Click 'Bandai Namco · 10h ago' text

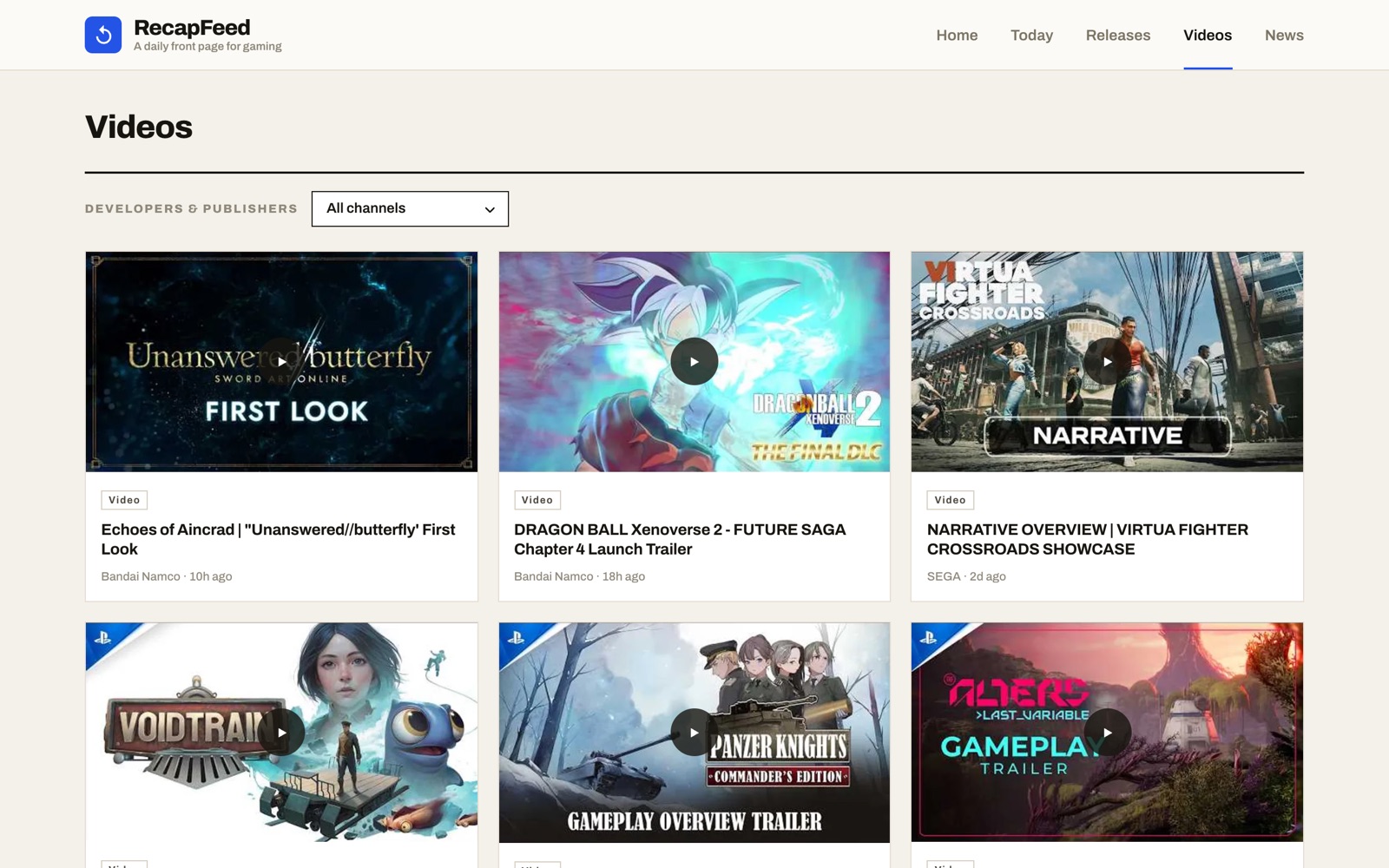click(167, 576)
